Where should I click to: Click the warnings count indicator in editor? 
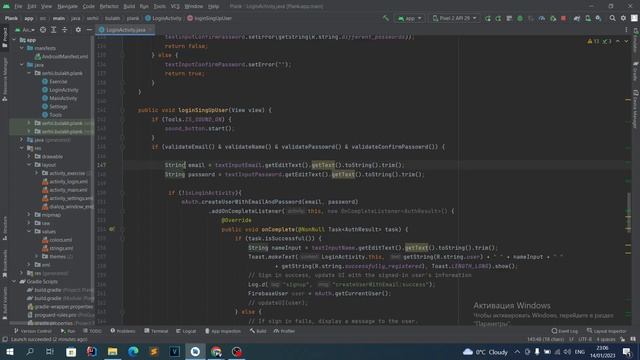593,41
